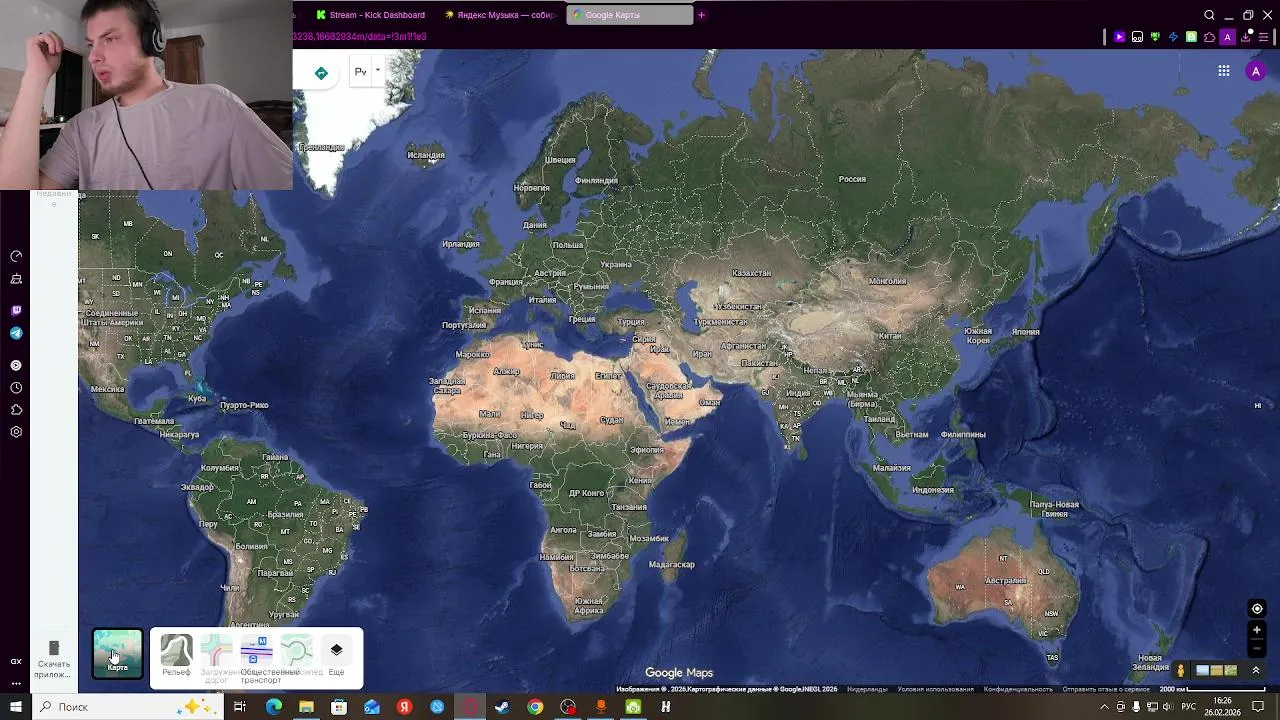Open the puzzle-piece extensions menu

click(1209, 37)
